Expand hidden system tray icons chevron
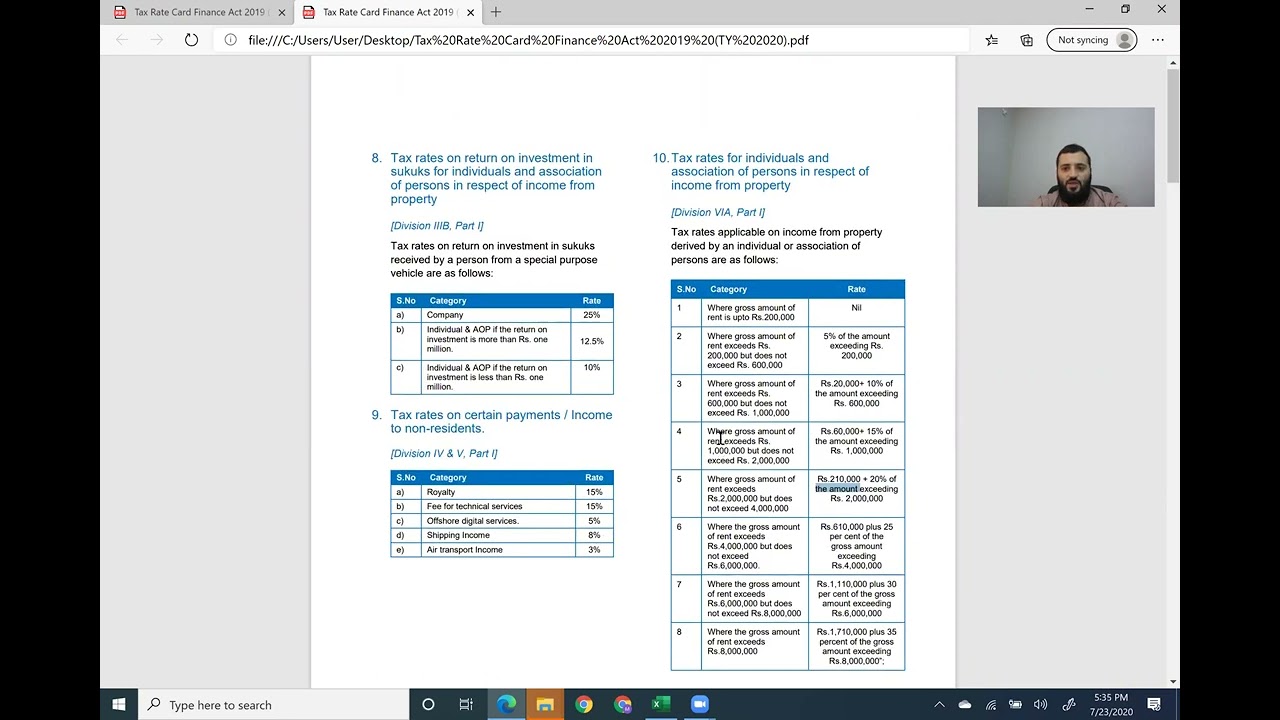Screen dimensions: 1280x720 (x=939, y=704)
